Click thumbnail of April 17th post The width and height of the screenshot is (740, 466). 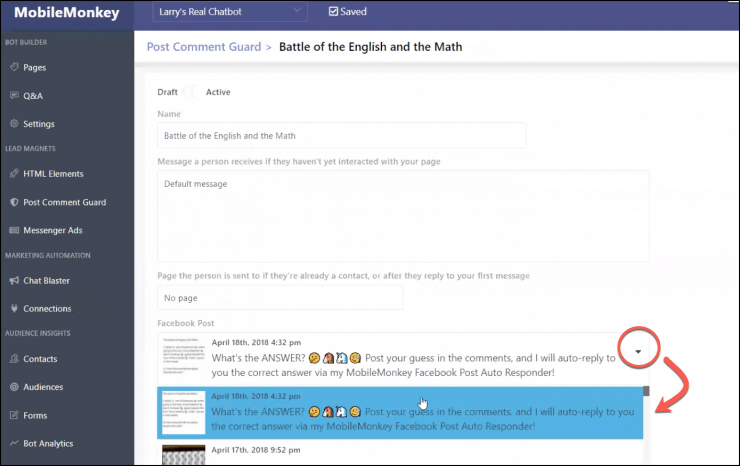coord(184,455)
